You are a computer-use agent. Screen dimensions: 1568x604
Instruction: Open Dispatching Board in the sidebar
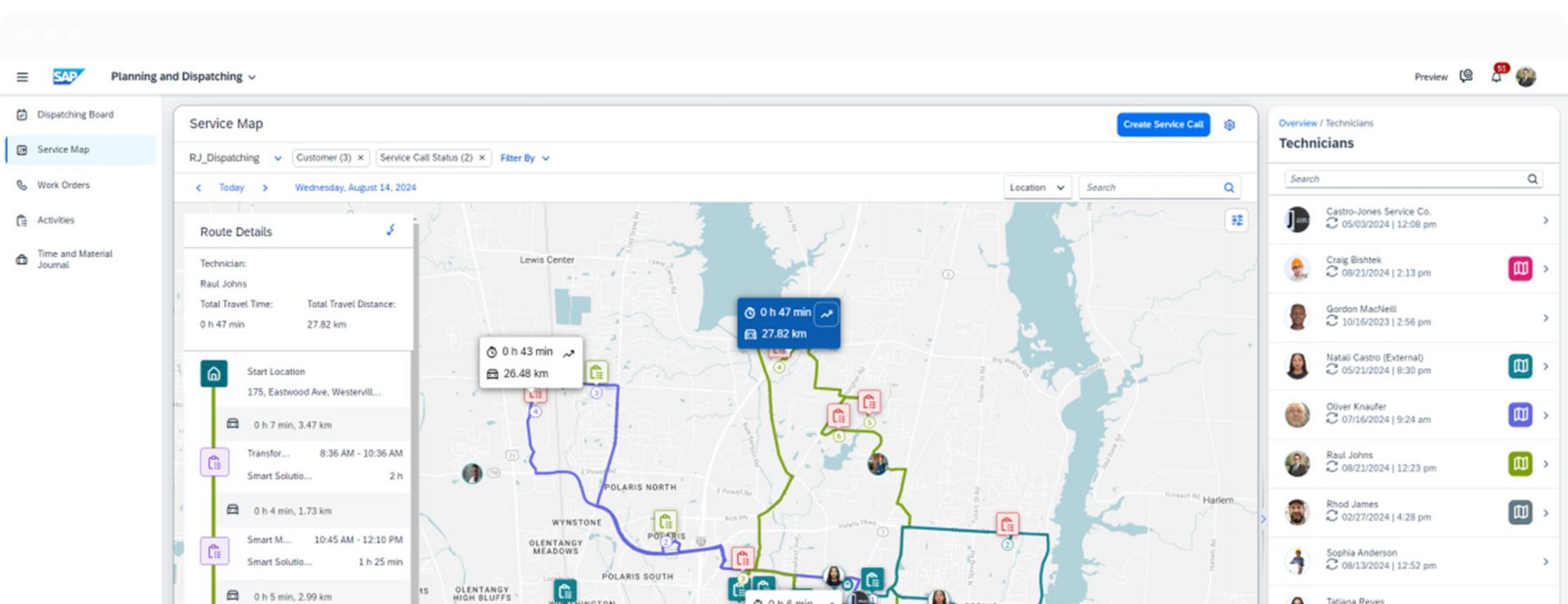point(75,115)
